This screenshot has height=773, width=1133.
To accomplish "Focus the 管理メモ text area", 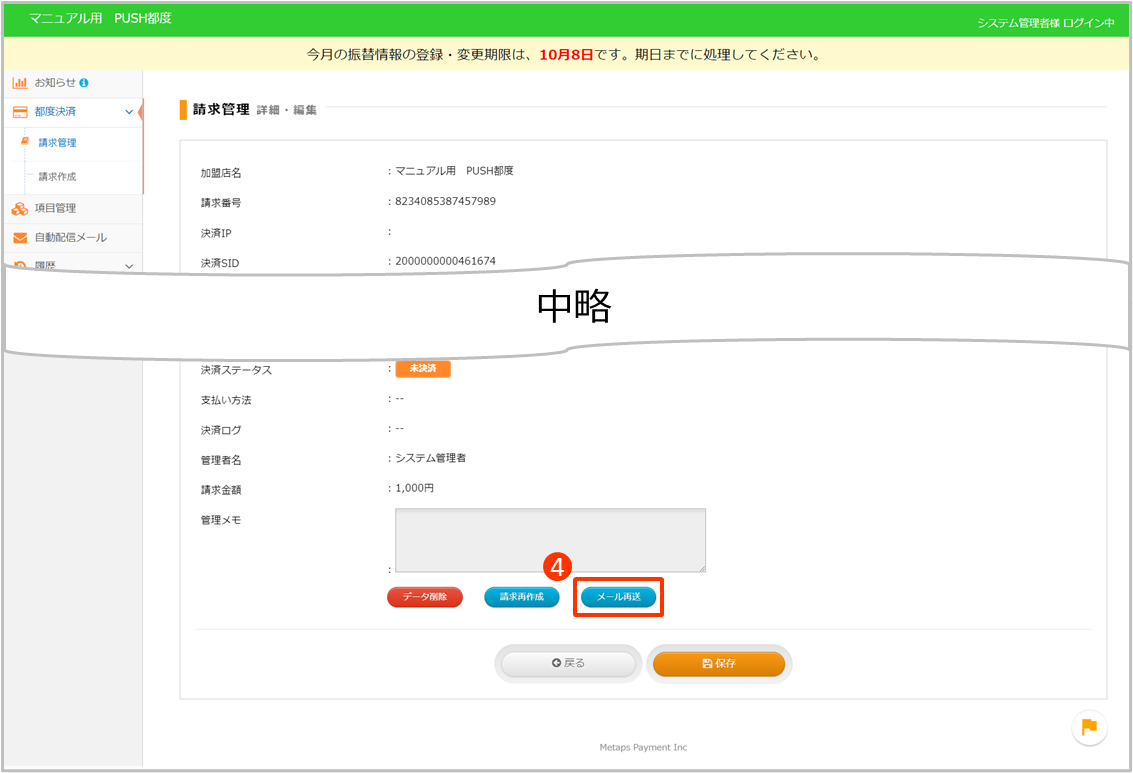I will [550, 540].
